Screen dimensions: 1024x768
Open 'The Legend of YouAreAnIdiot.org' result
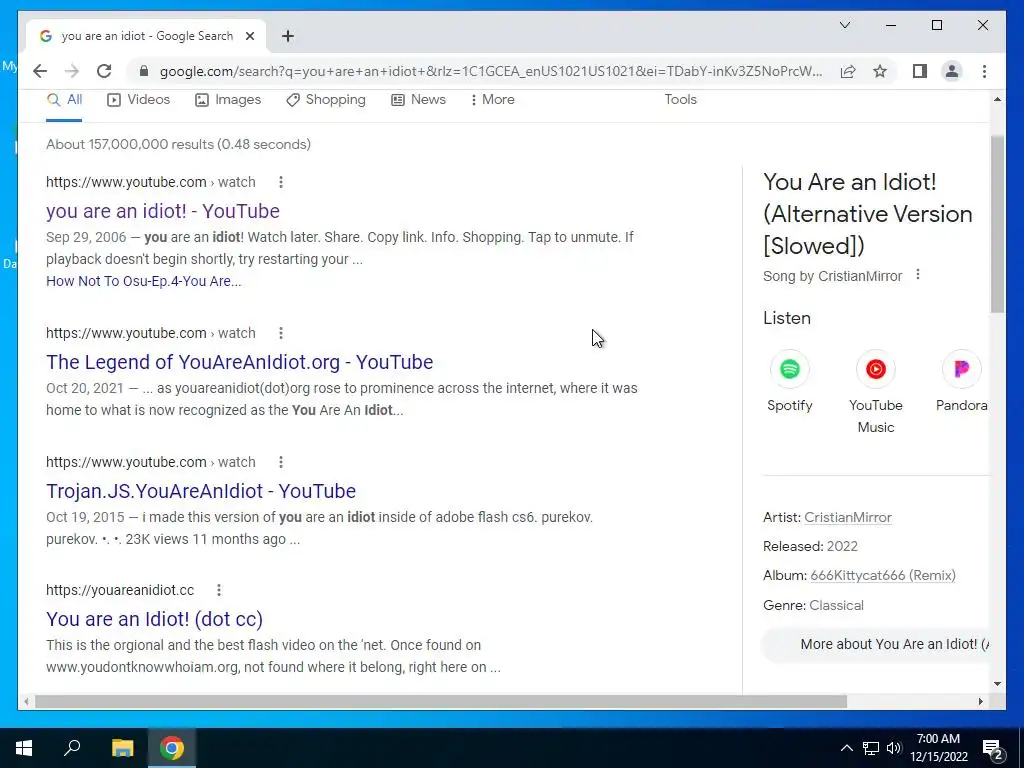pos(240,362)
